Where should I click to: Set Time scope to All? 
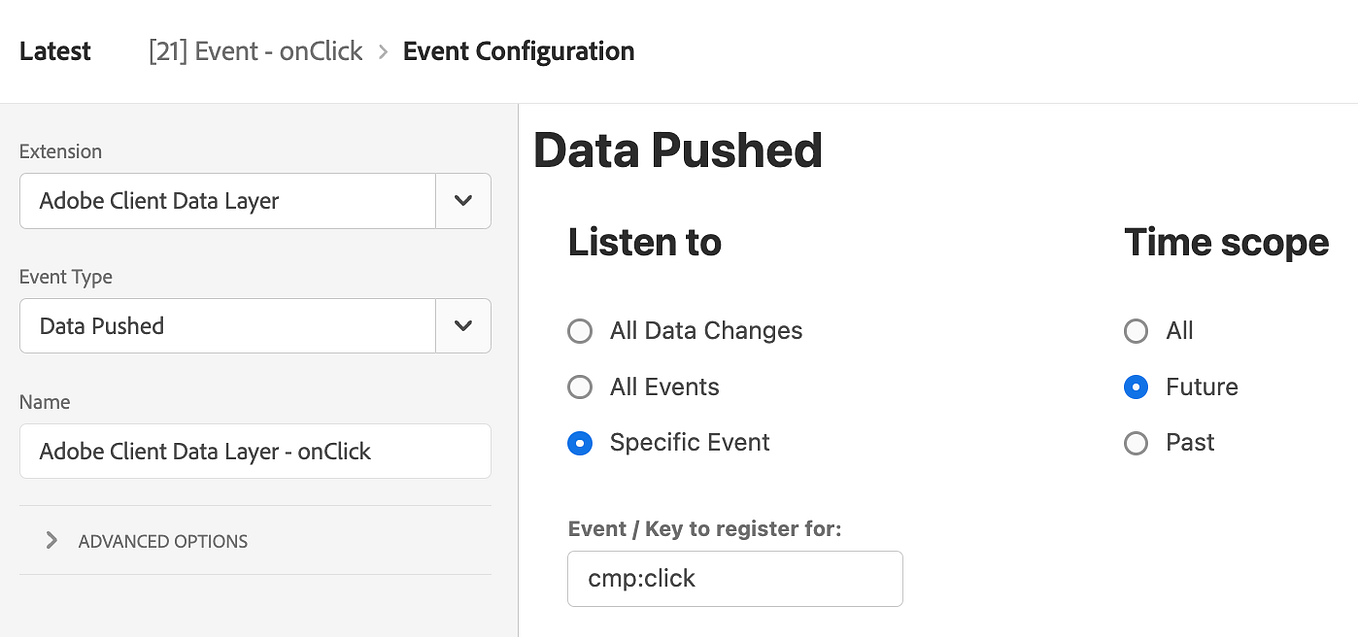pos(1136,331)
